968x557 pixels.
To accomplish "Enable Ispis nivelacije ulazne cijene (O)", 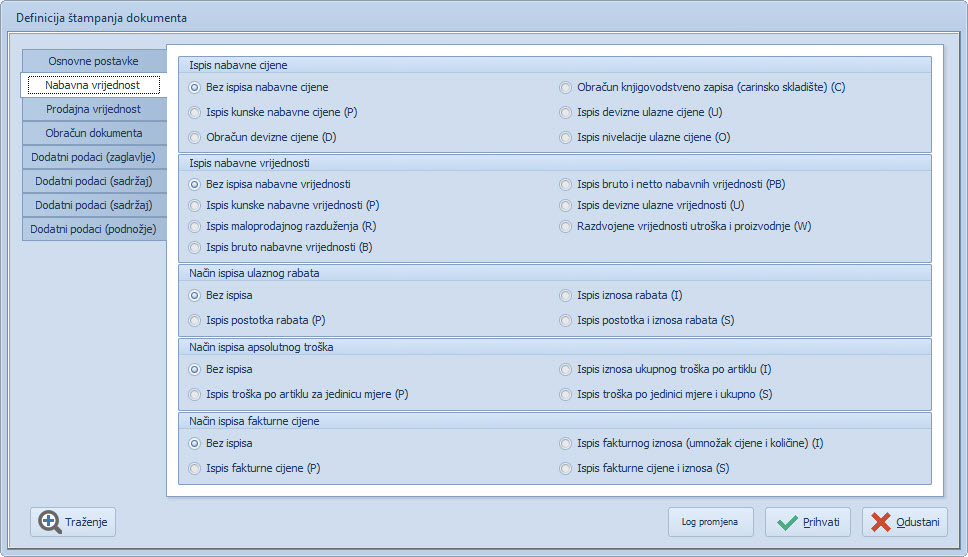I will coord(566,138).
